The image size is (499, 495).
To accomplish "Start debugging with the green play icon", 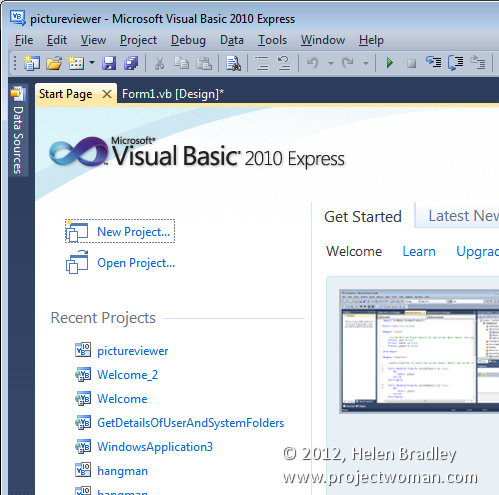I will point(389,63).
